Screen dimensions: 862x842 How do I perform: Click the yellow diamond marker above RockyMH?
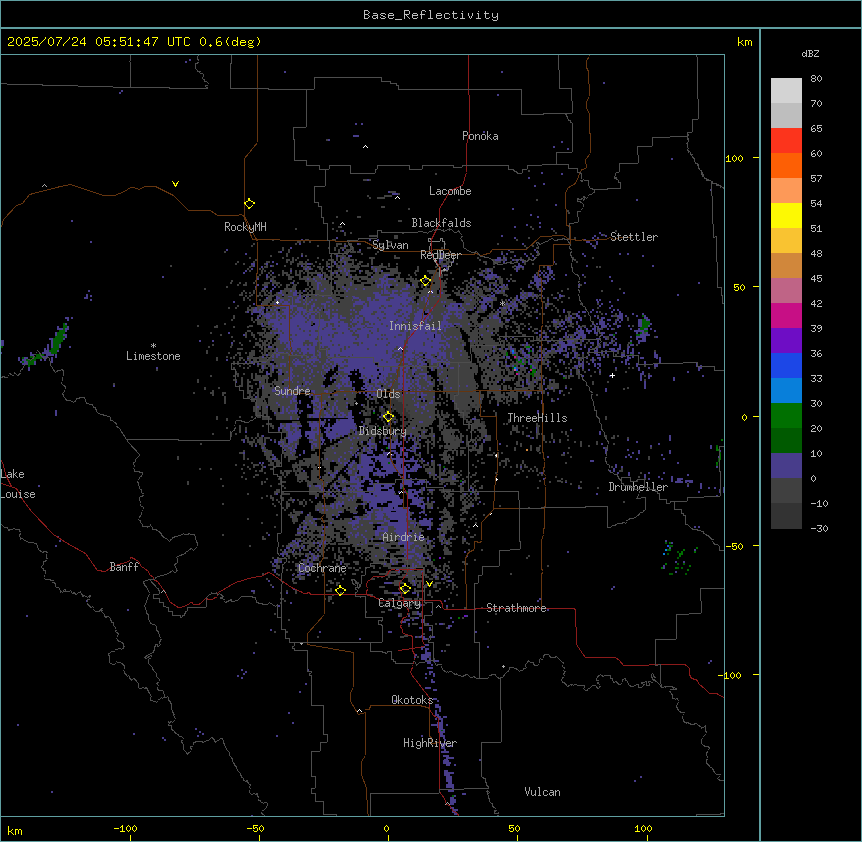point(250,204)
